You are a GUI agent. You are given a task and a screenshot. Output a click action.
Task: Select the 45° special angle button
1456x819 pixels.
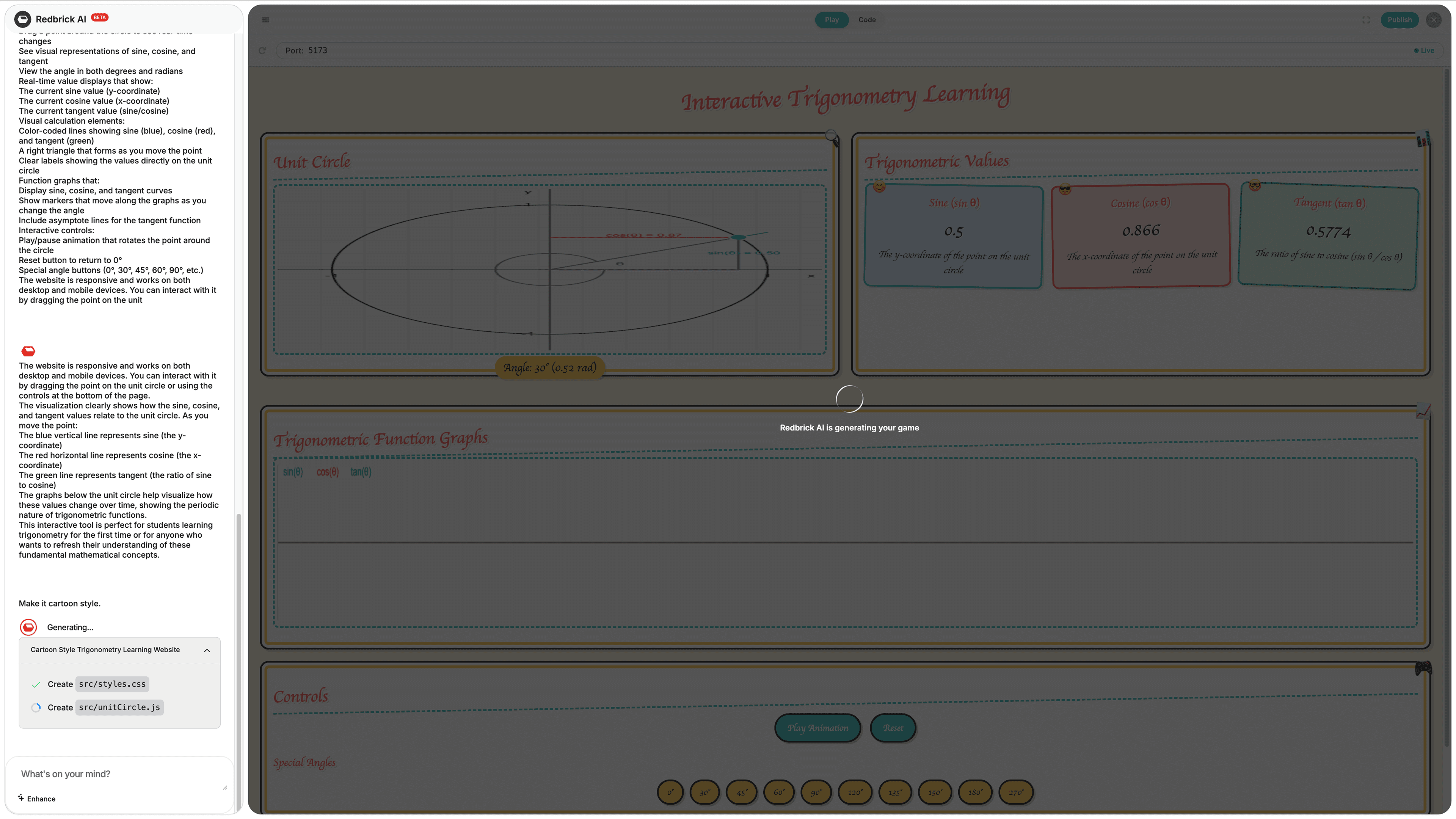pos(741,792)
